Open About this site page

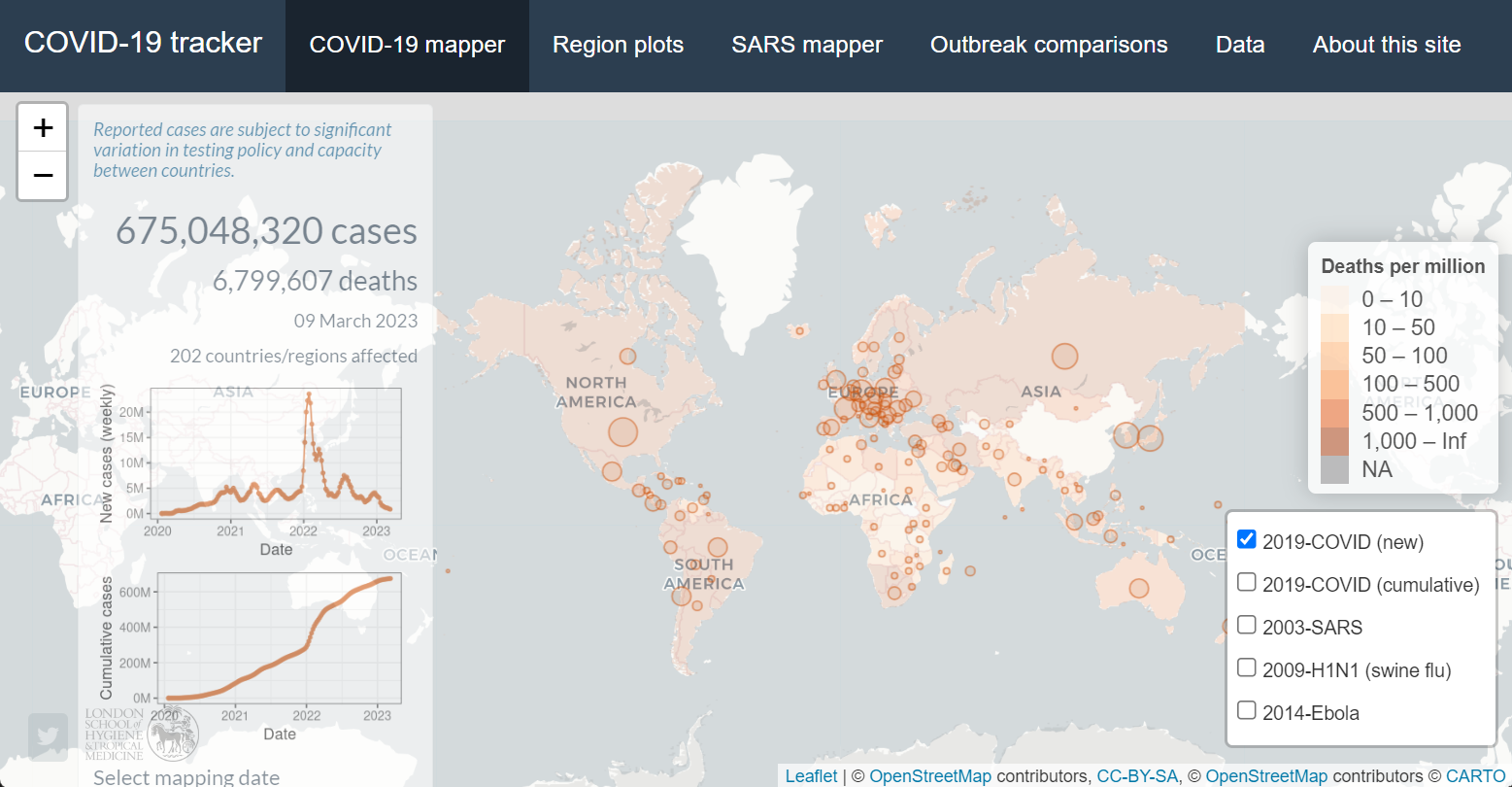pyautogui.click(x=1387, y=46)
